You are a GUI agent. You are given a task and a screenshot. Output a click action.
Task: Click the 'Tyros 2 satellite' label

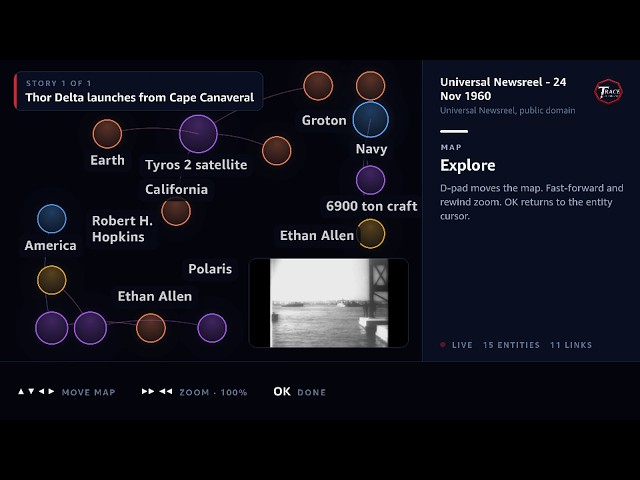(196, 165)
